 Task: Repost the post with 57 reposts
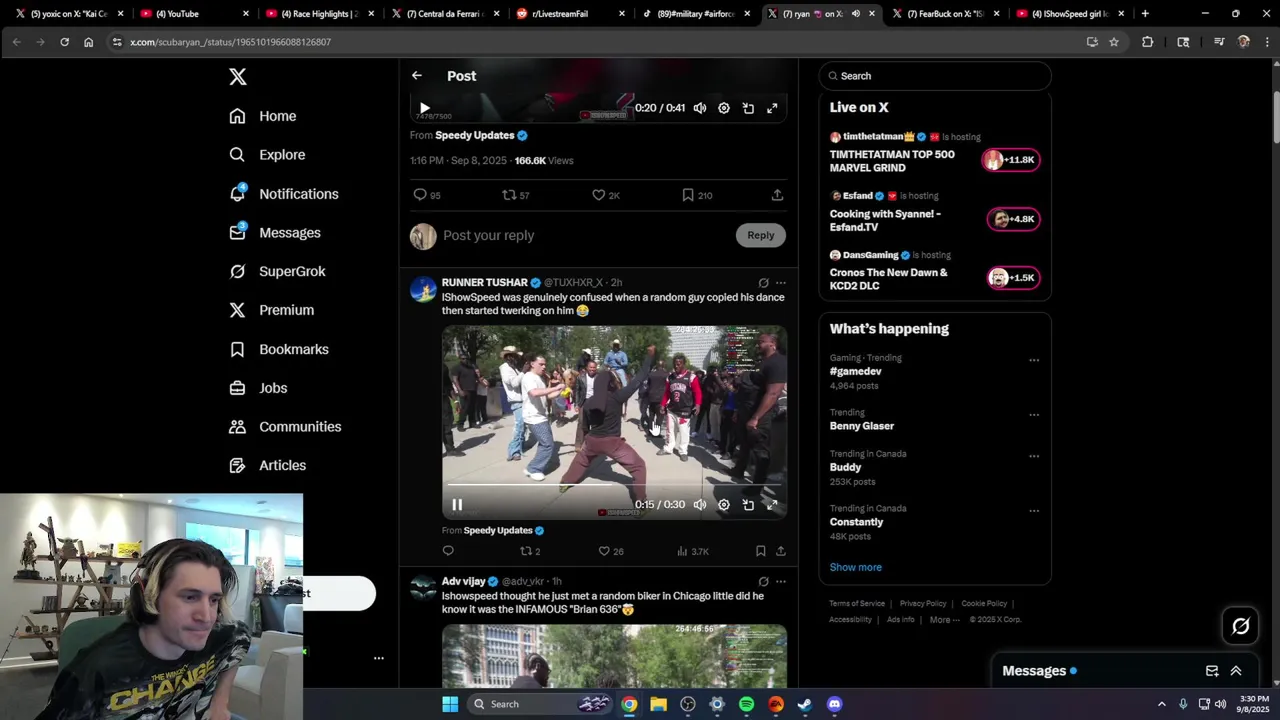pos(515,195)
